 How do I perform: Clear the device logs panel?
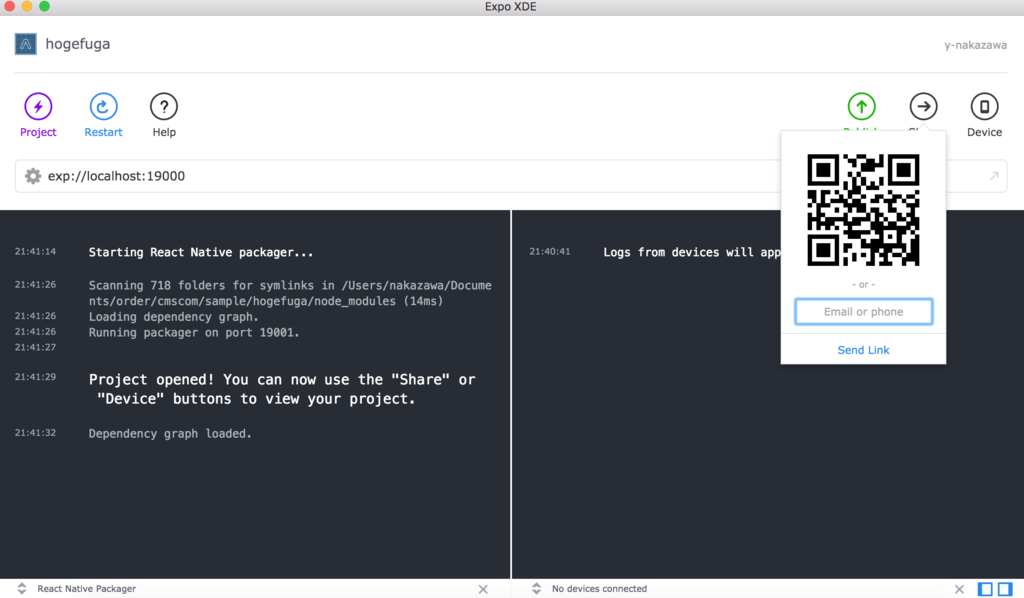coord(959,589)
